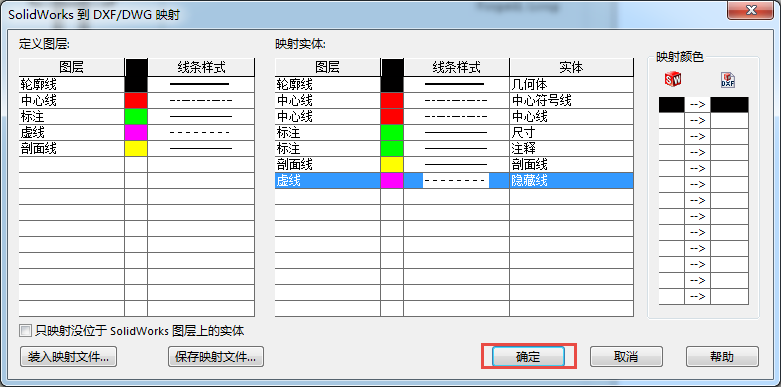This screenshot has width=781, height=387.
Task: Click the DXF file icon in color mapping
Action: click(x=729, y=80)
